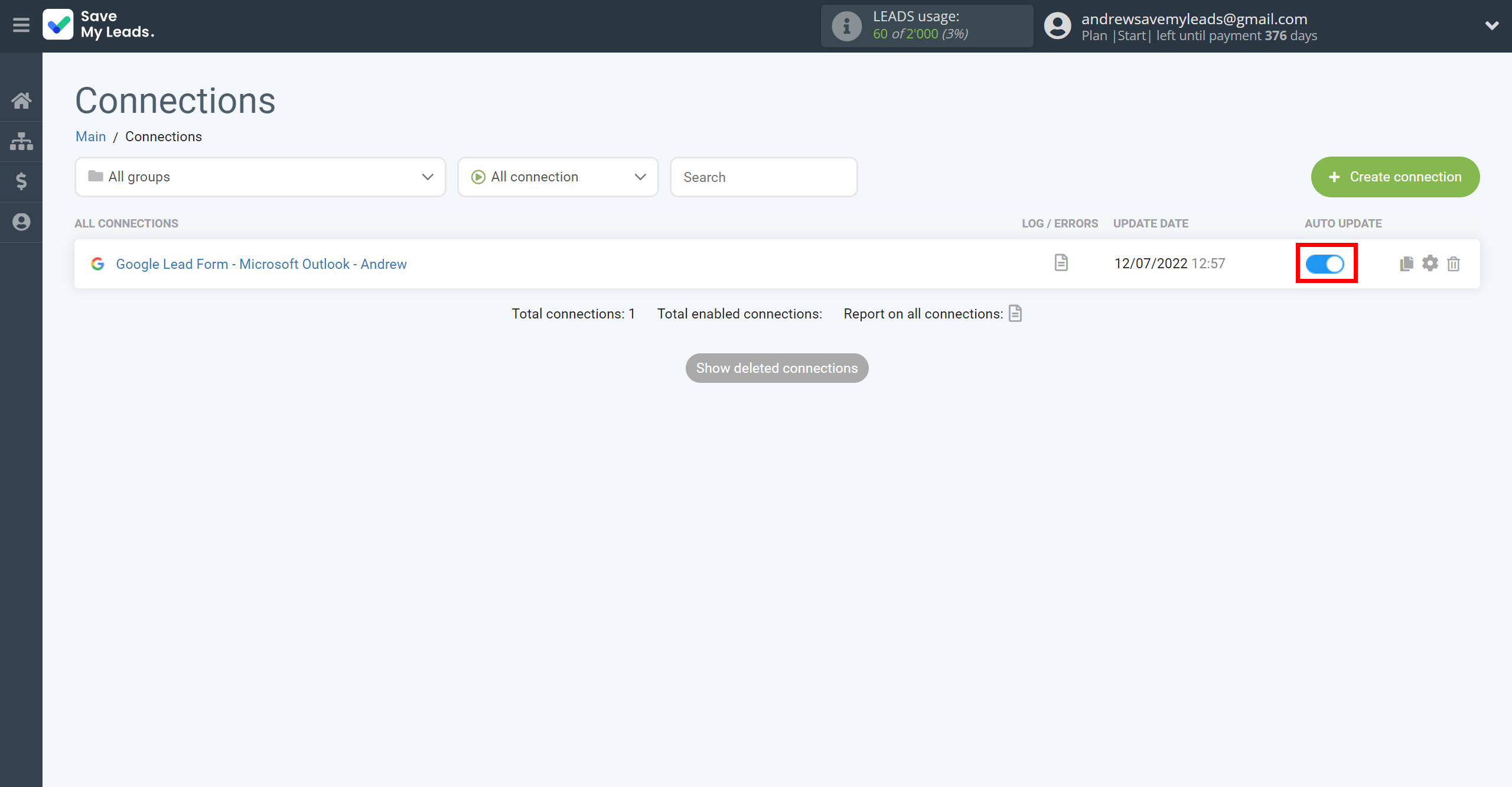Image resolution: width=1512 pixels, height=787 pixels.
Task: Toggle the hamburger menu open
Action: [21, 24]
